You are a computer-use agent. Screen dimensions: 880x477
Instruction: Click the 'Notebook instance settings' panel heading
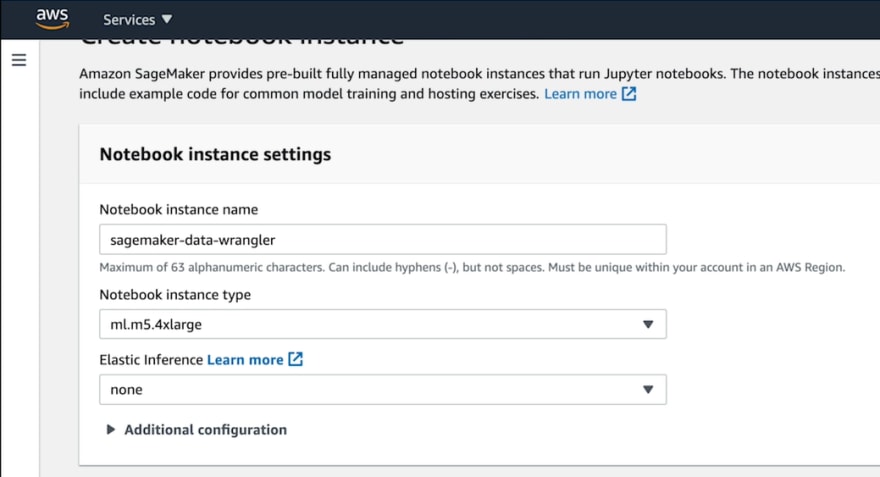215,154
